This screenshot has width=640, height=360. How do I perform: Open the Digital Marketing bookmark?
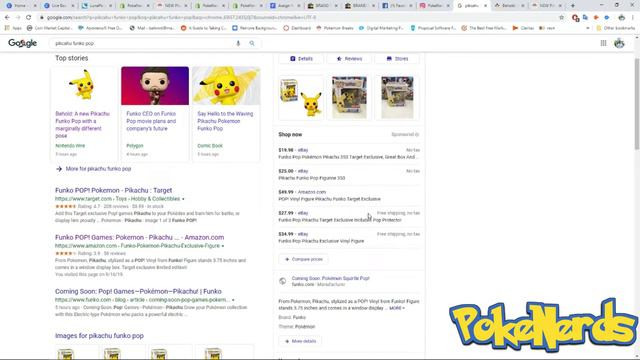pos(381,28)
